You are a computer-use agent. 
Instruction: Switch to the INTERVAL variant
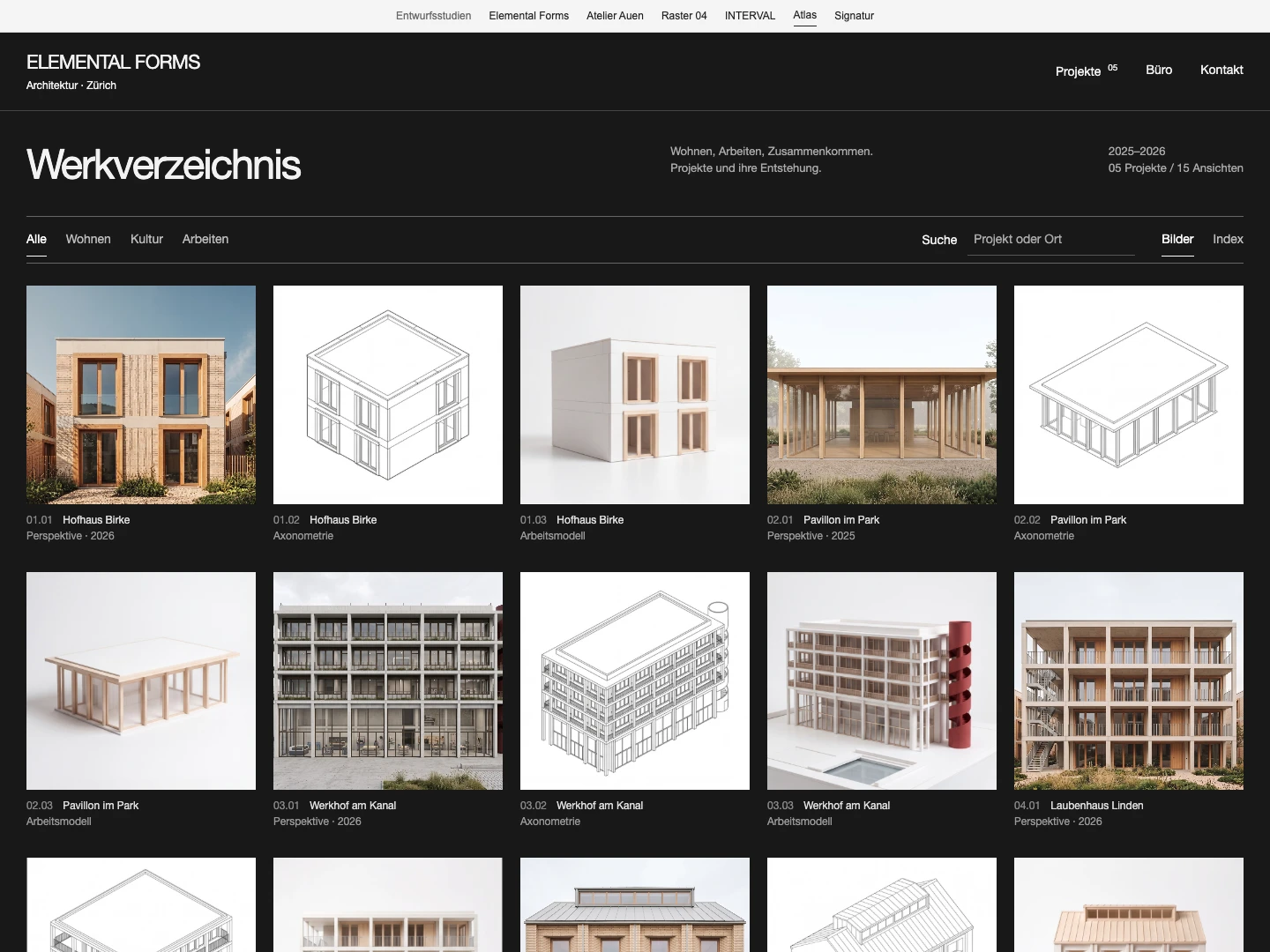(x=750, y=16)
